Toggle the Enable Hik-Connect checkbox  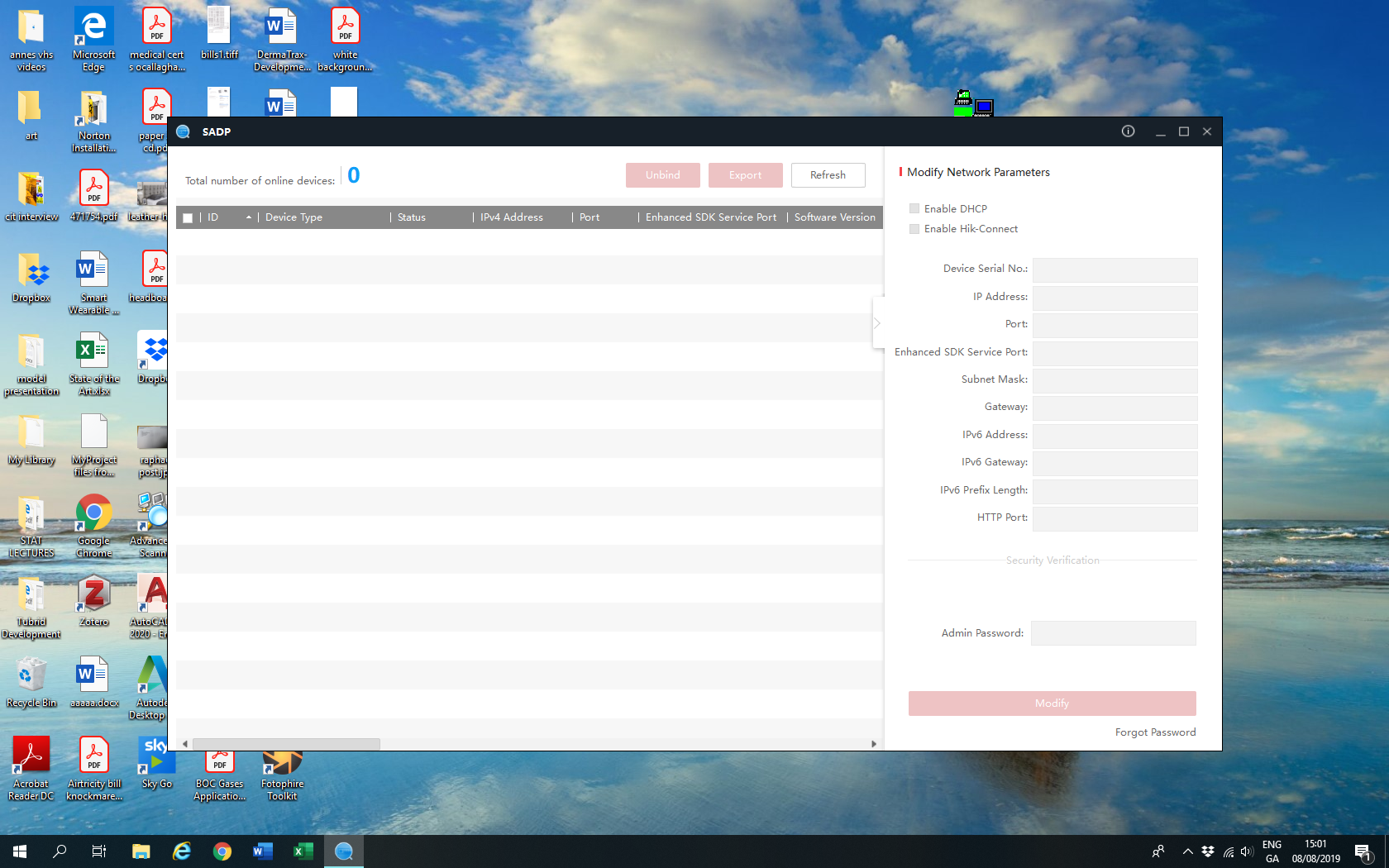tap(914, 229)
